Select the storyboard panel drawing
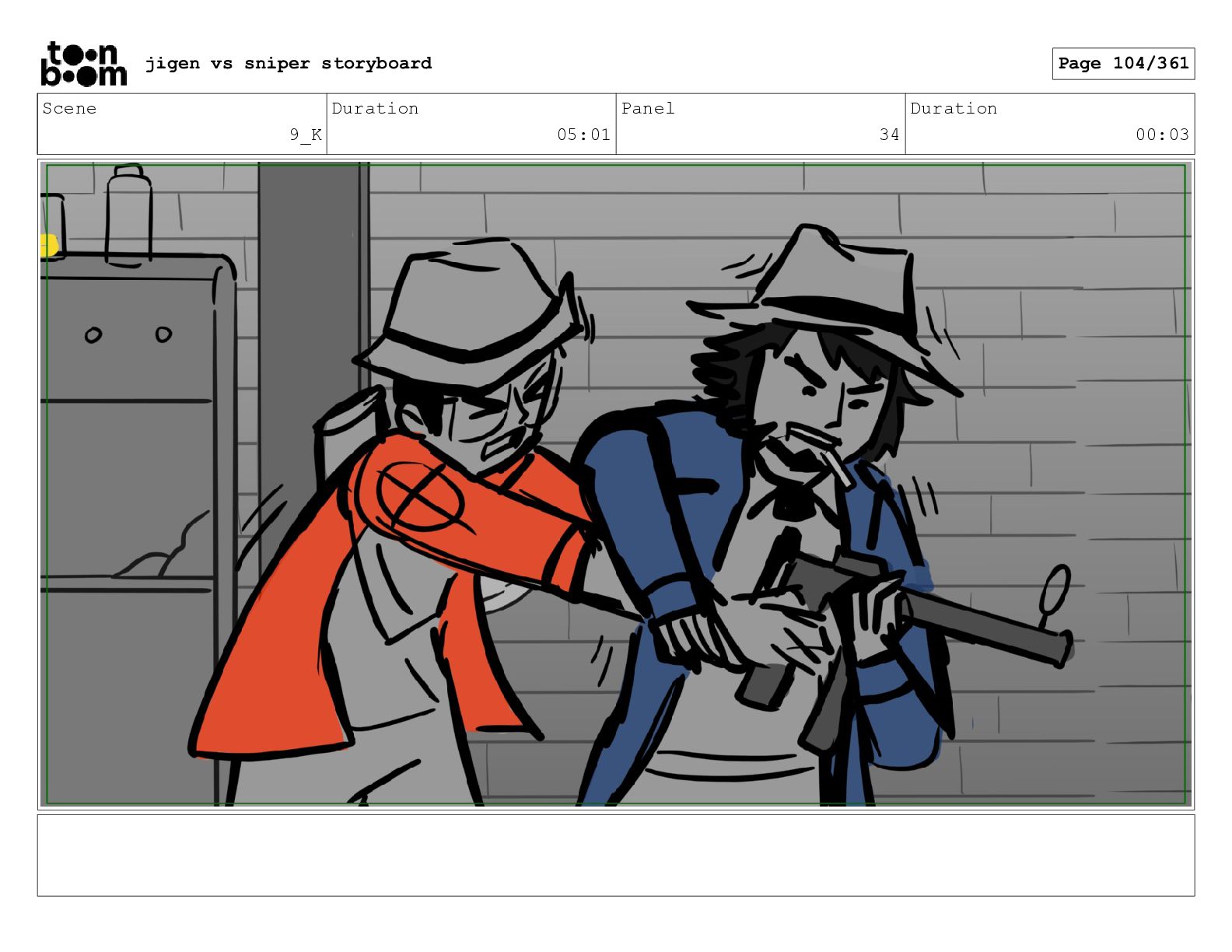Viewport: 1232px width, 952px height. [616, 485]
